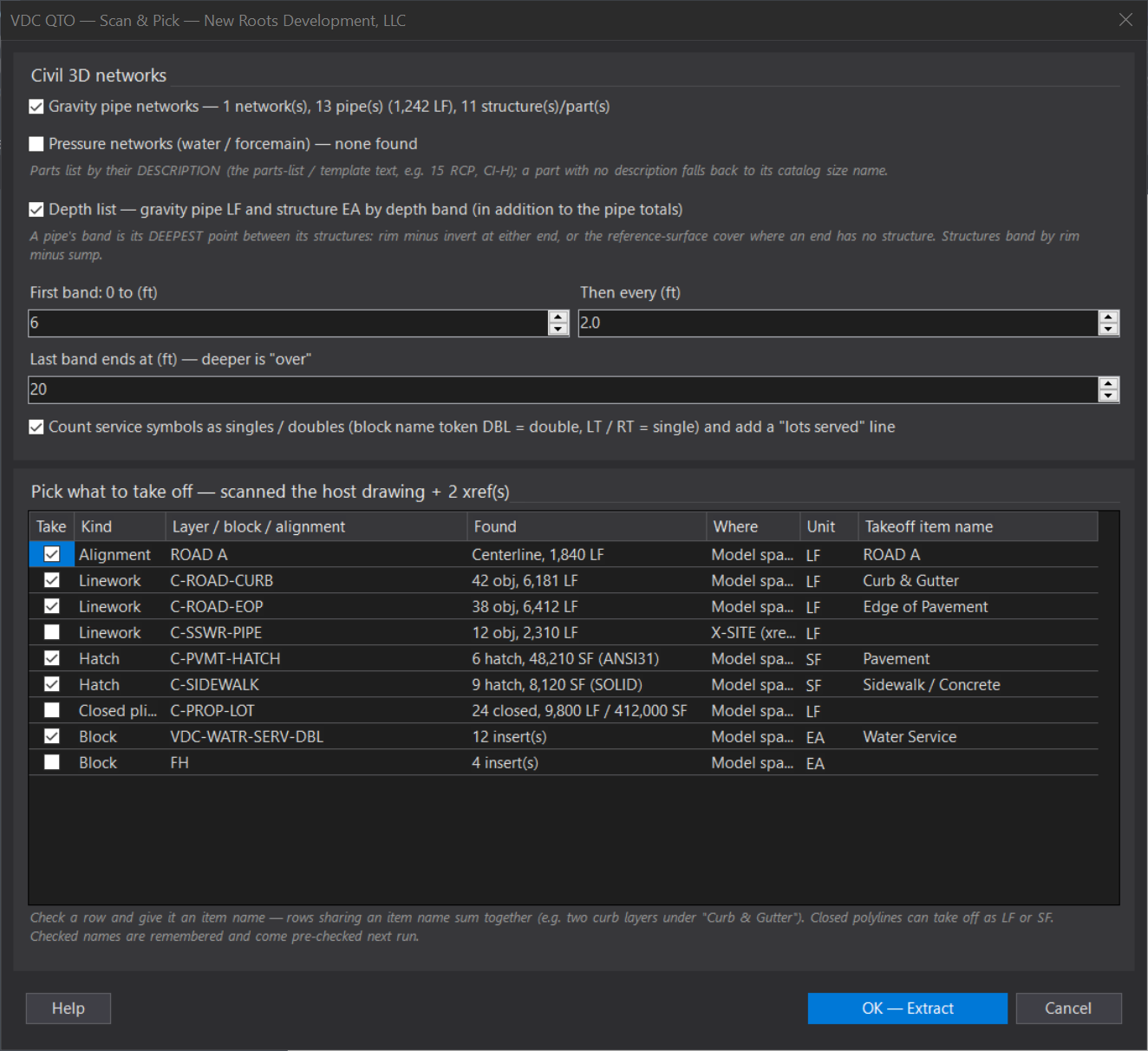Image resolution: width=1148 pixels, height=1051 pixels.
Task: Decrease the First band value with down arrow
Action: (x=558, y=330)
